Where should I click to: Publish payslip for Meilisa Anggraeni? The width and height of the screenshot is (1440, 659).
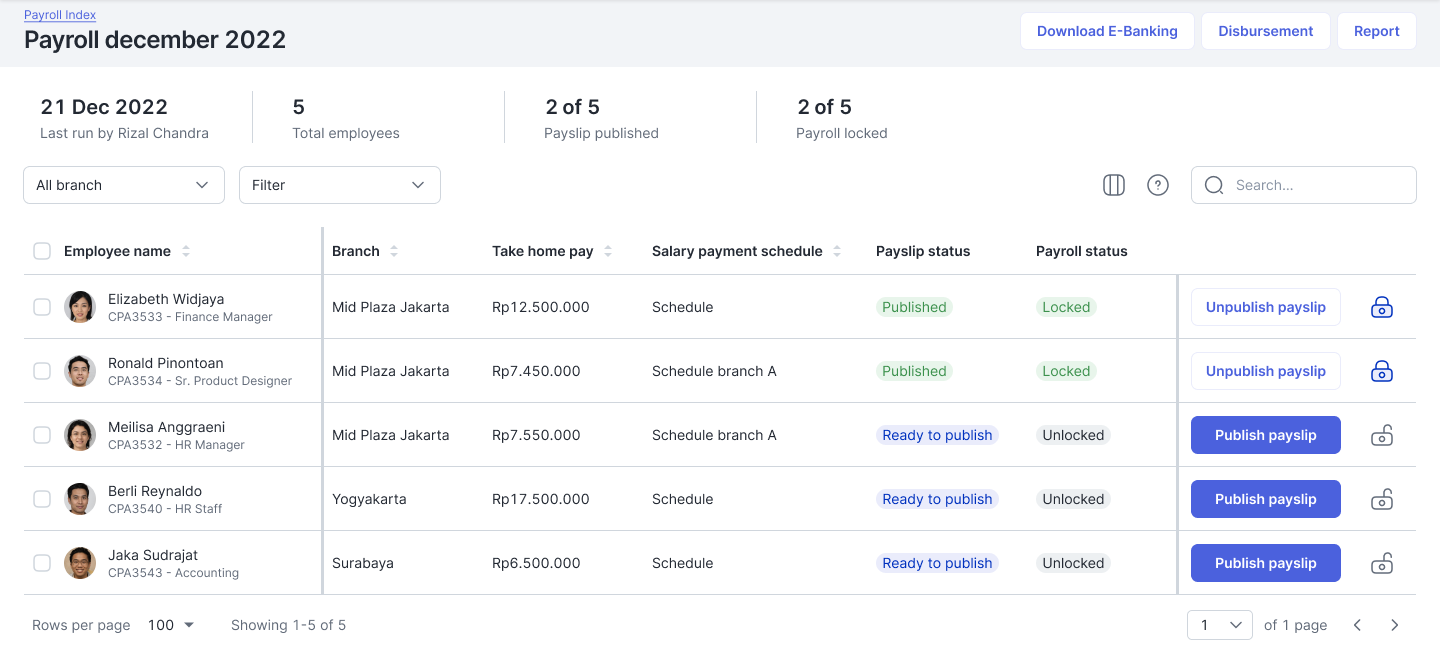click(x=1265, y=435)
